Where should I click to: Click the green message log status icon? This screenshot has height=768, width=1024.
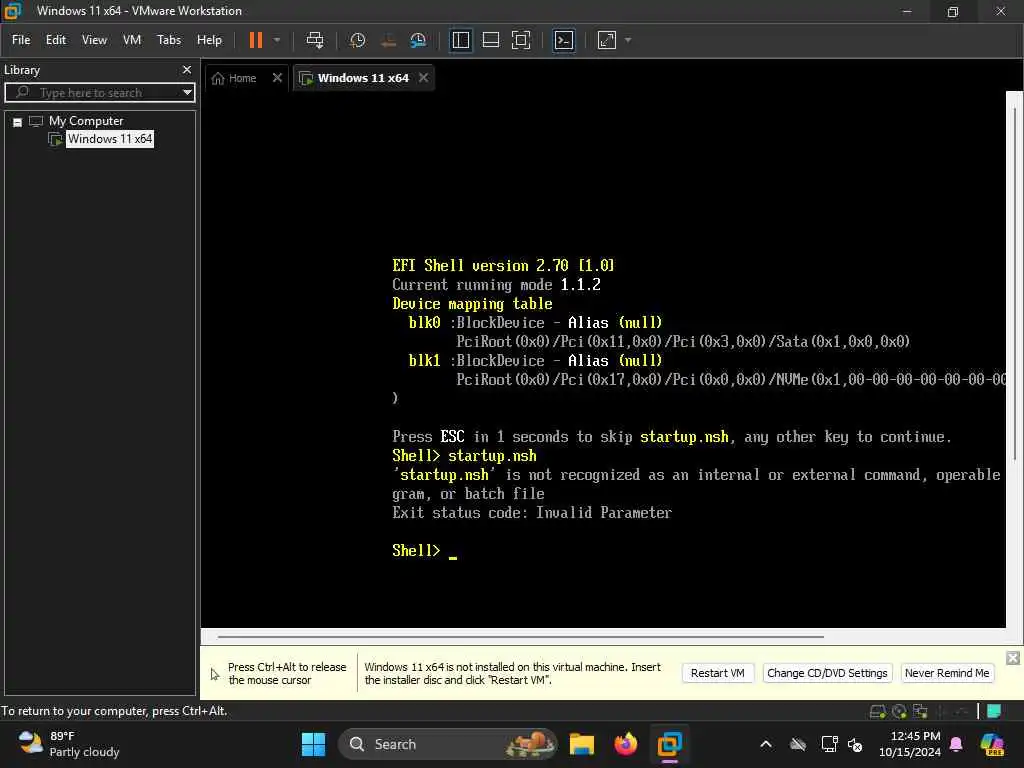click(994, 711)
